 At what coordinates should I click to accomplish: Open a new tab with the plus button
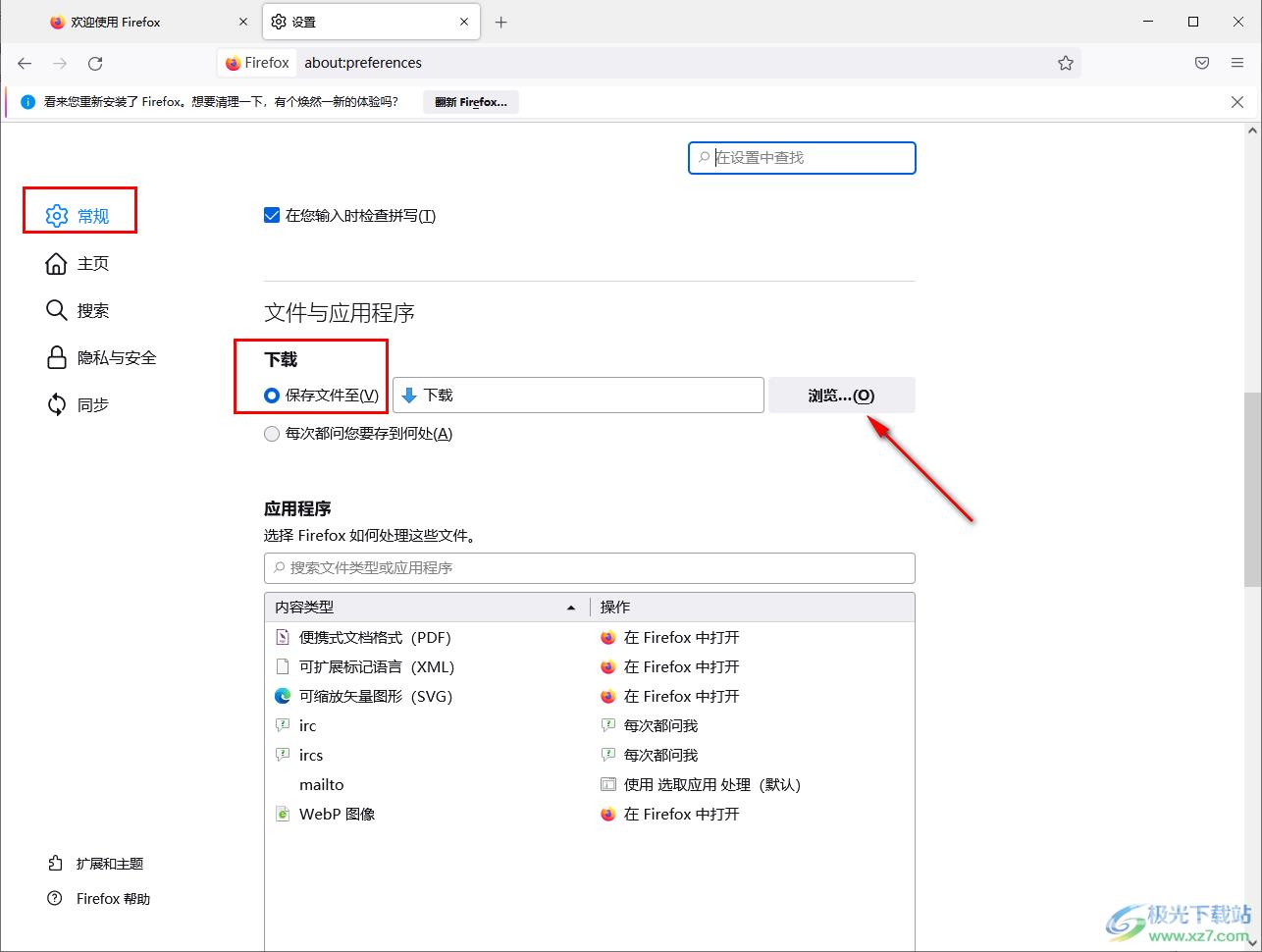501,22
